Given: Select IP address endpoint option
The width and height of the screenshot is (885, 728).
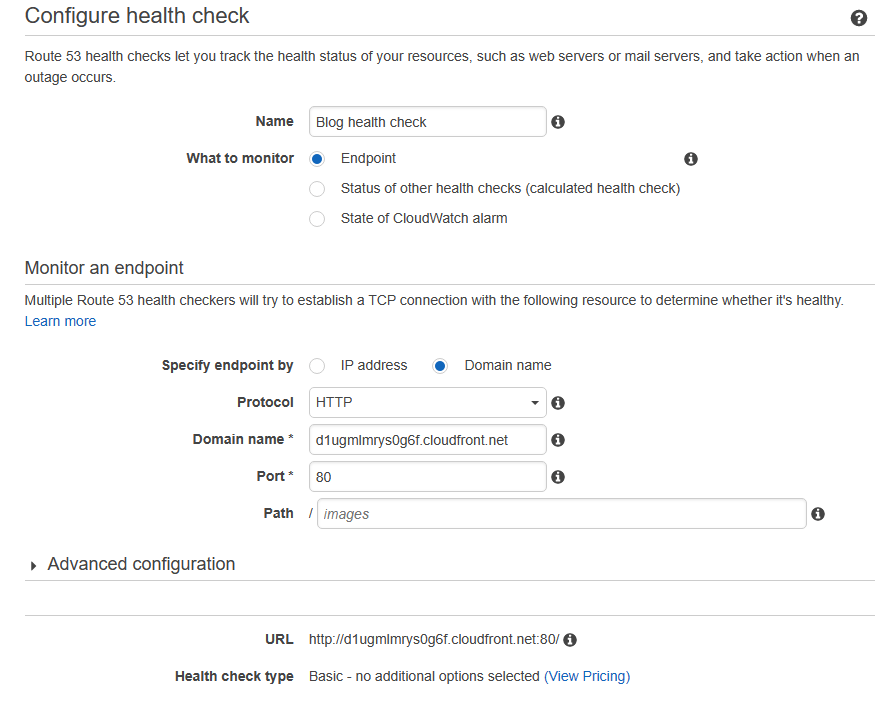Looking at the screenshot, I should (317, 366).
